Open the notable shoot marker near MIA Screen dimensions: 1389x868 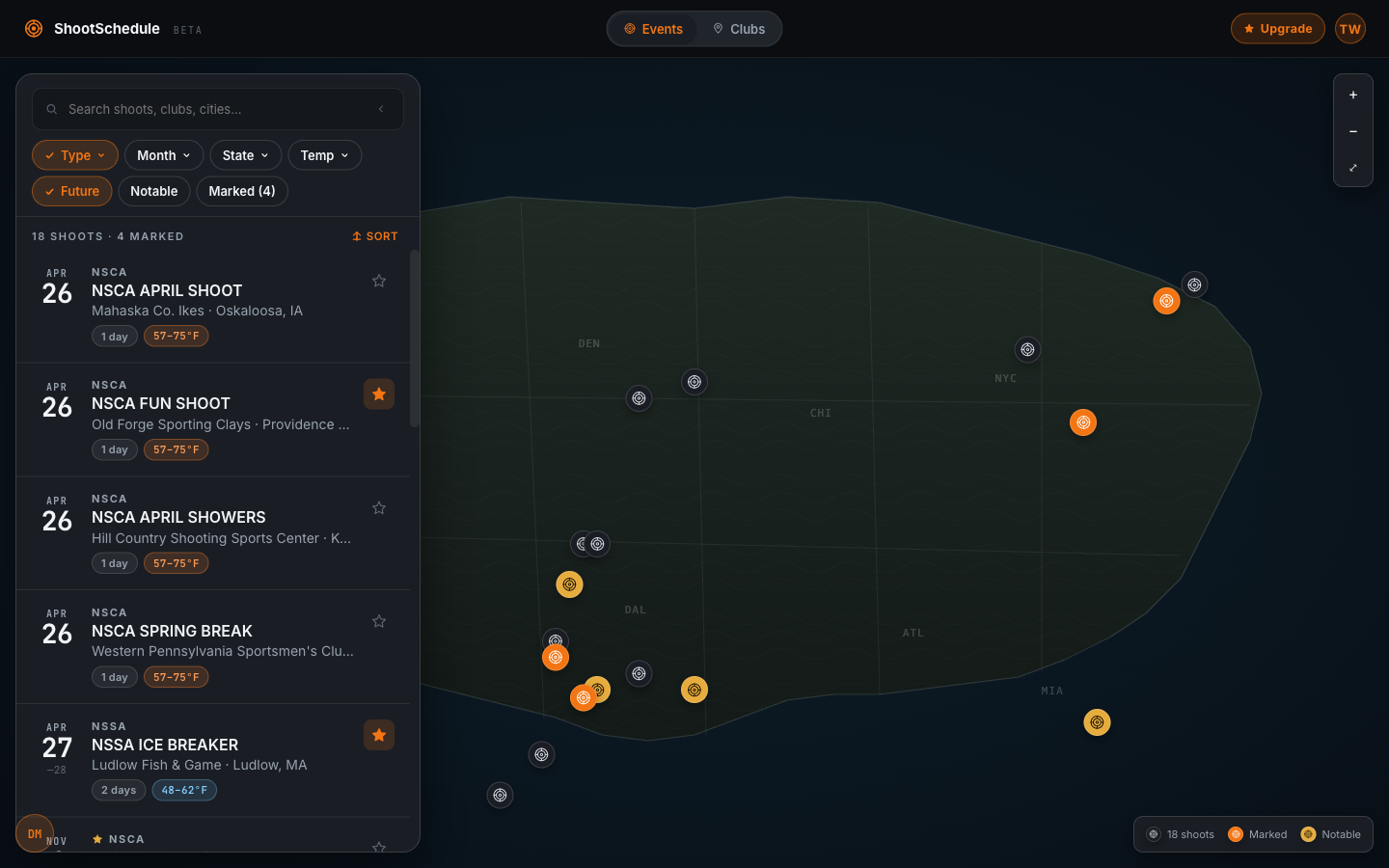(1097, 721)
